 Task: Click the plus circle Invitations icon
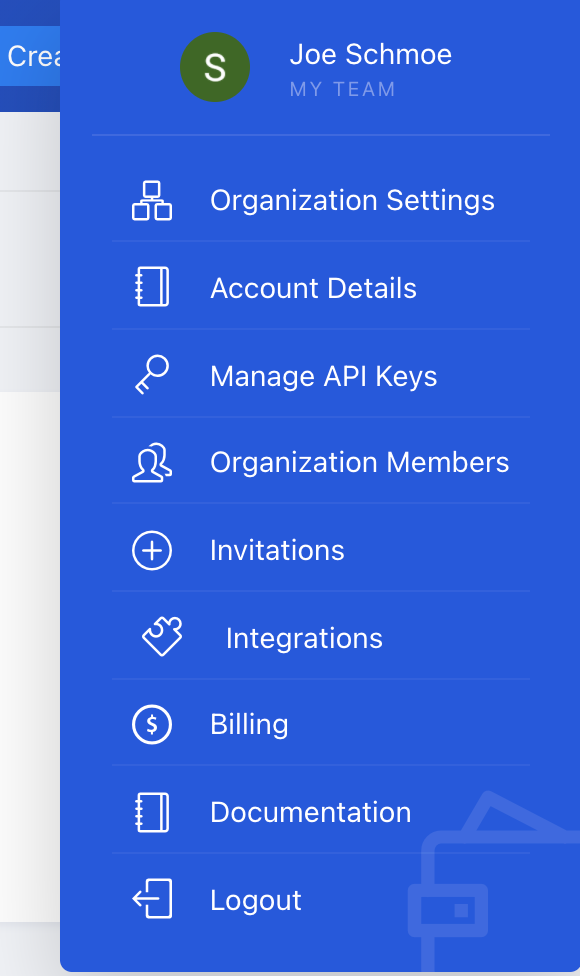click(x=152, y=550)
